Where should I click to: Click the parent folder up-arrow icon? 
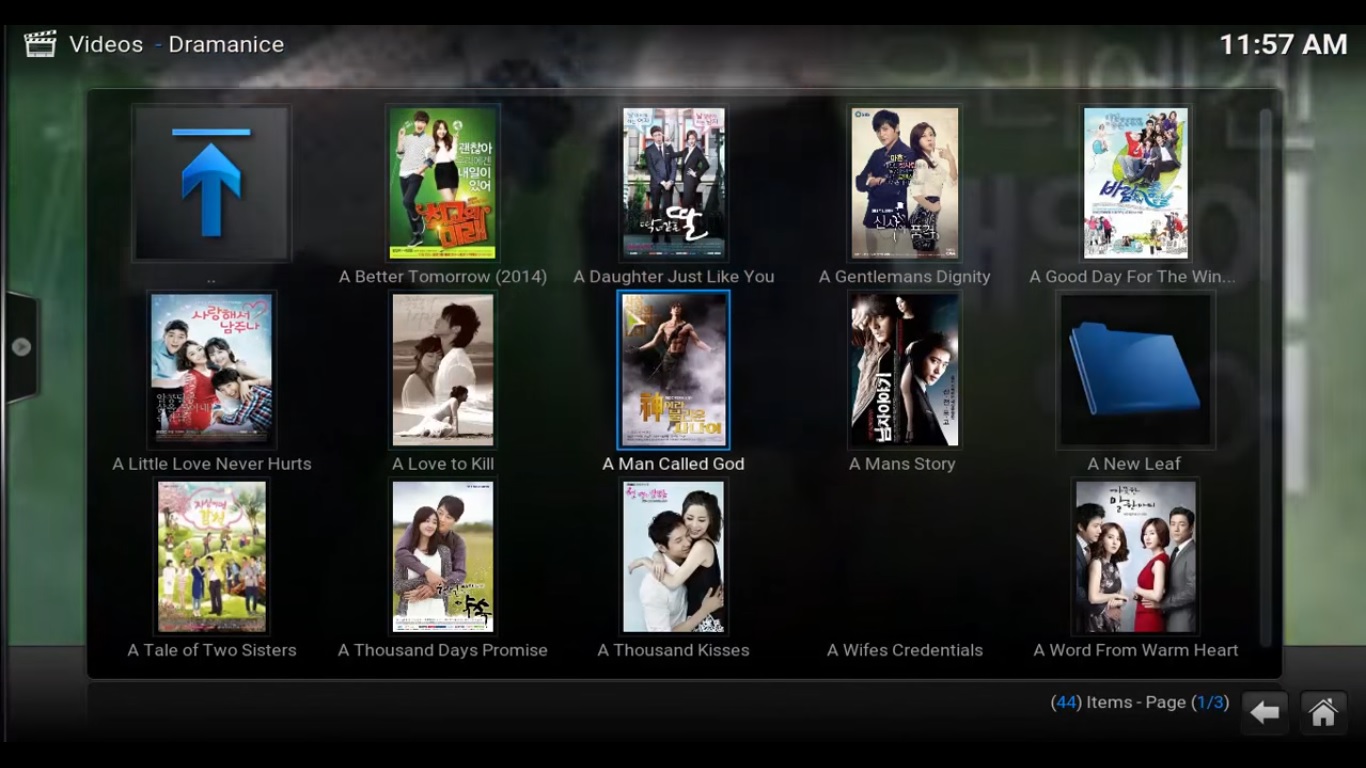tap(211, 184)
